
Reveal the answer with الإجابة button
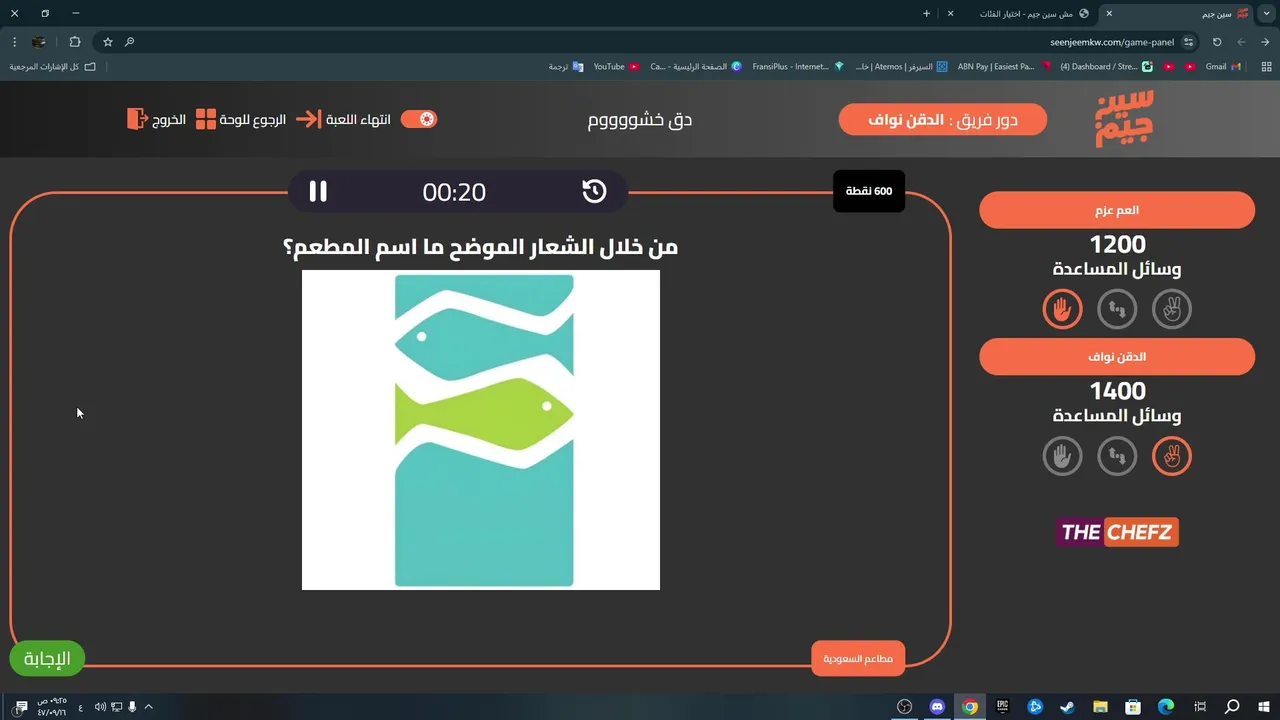[47, 658]
